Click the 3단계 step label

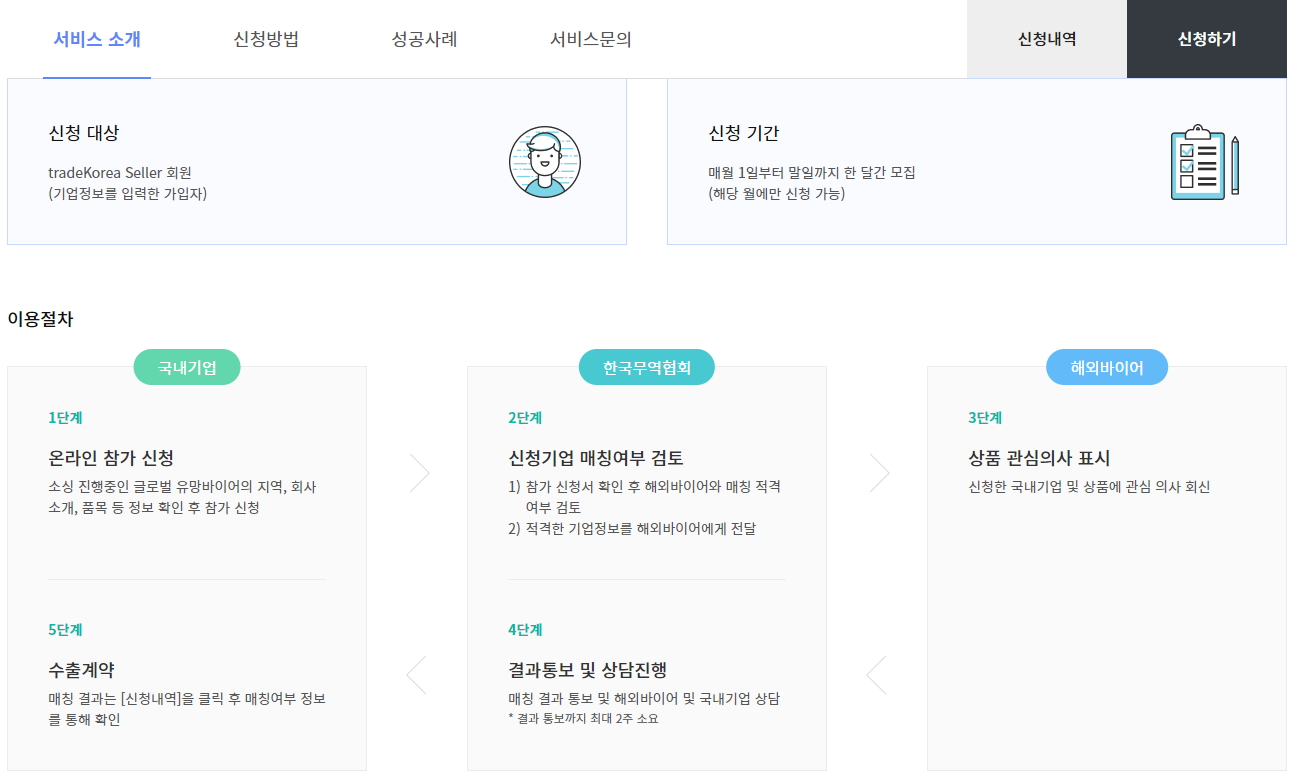point(985,418)
